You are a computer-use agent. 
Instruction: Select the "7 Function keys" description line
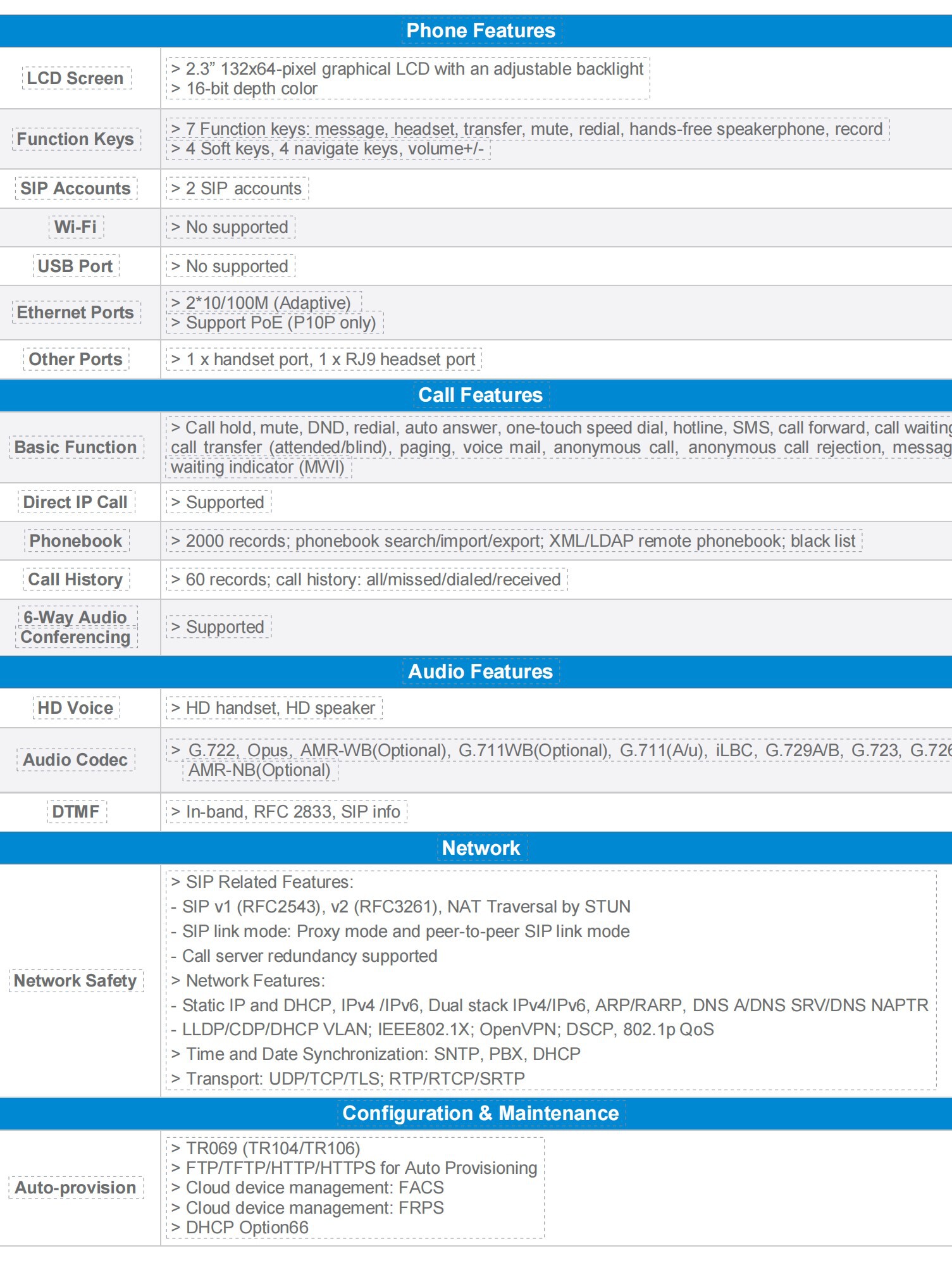[528, 129]
